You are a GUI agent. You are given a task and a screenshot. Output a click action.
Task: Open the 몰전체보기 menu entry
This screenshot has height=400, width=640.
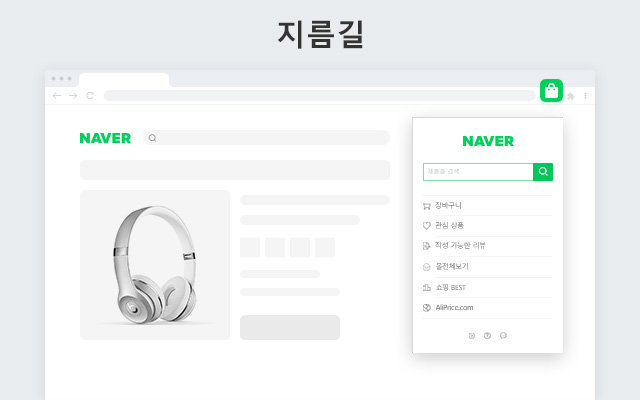487,267
